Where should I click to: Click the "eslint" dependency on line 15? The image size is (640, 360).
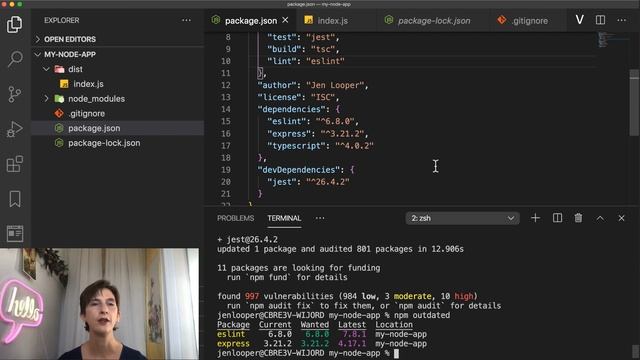click(x=287, y=121)
